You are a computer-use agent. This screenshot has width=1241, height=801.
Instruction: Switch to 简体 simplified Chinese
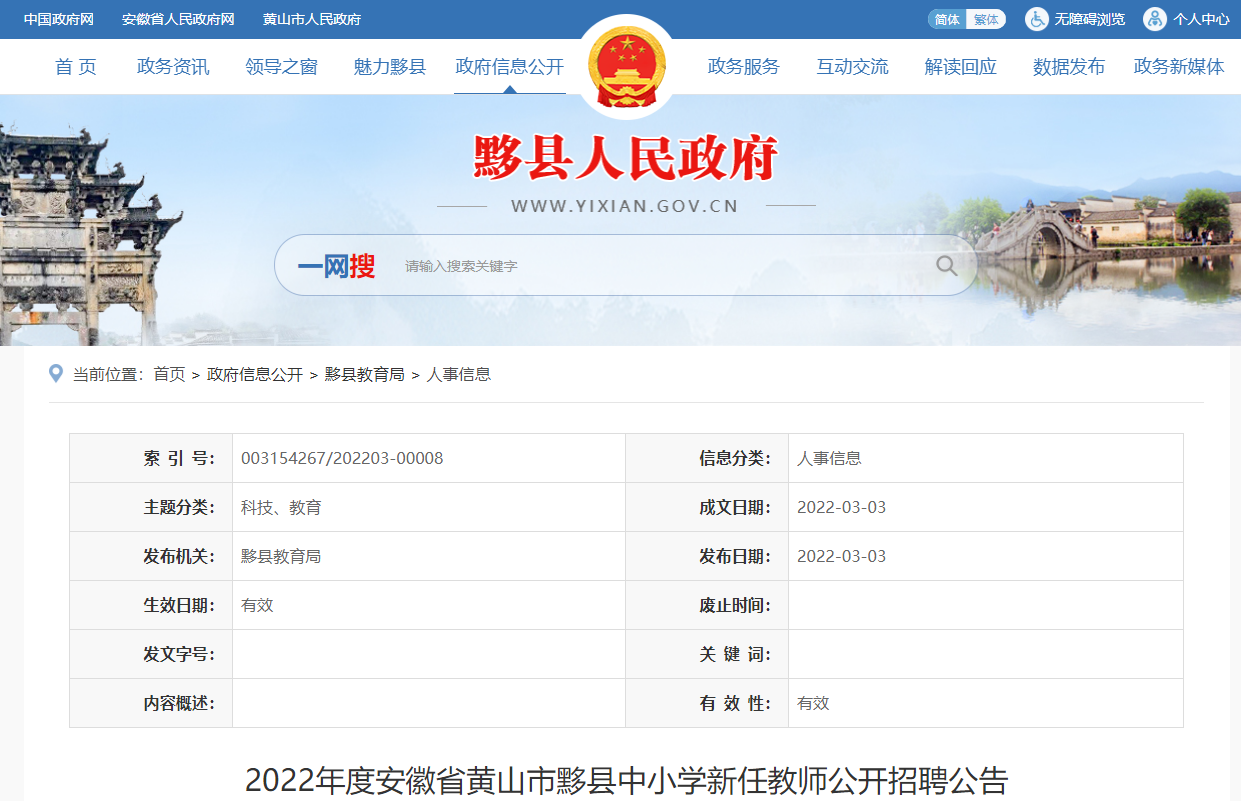coord(947,19)
